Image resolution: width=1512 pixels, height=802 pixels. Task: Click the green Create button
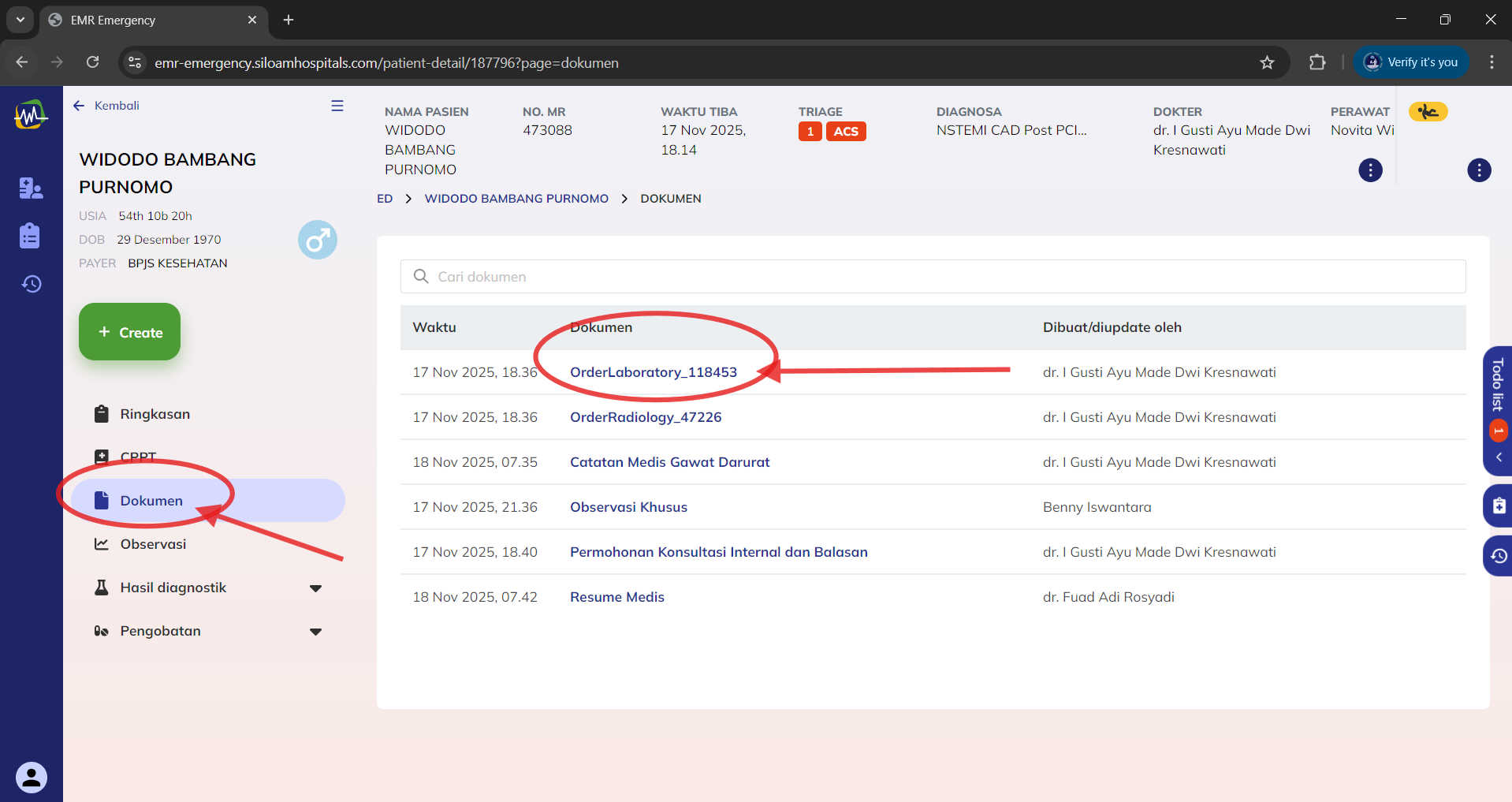[130, 332]
